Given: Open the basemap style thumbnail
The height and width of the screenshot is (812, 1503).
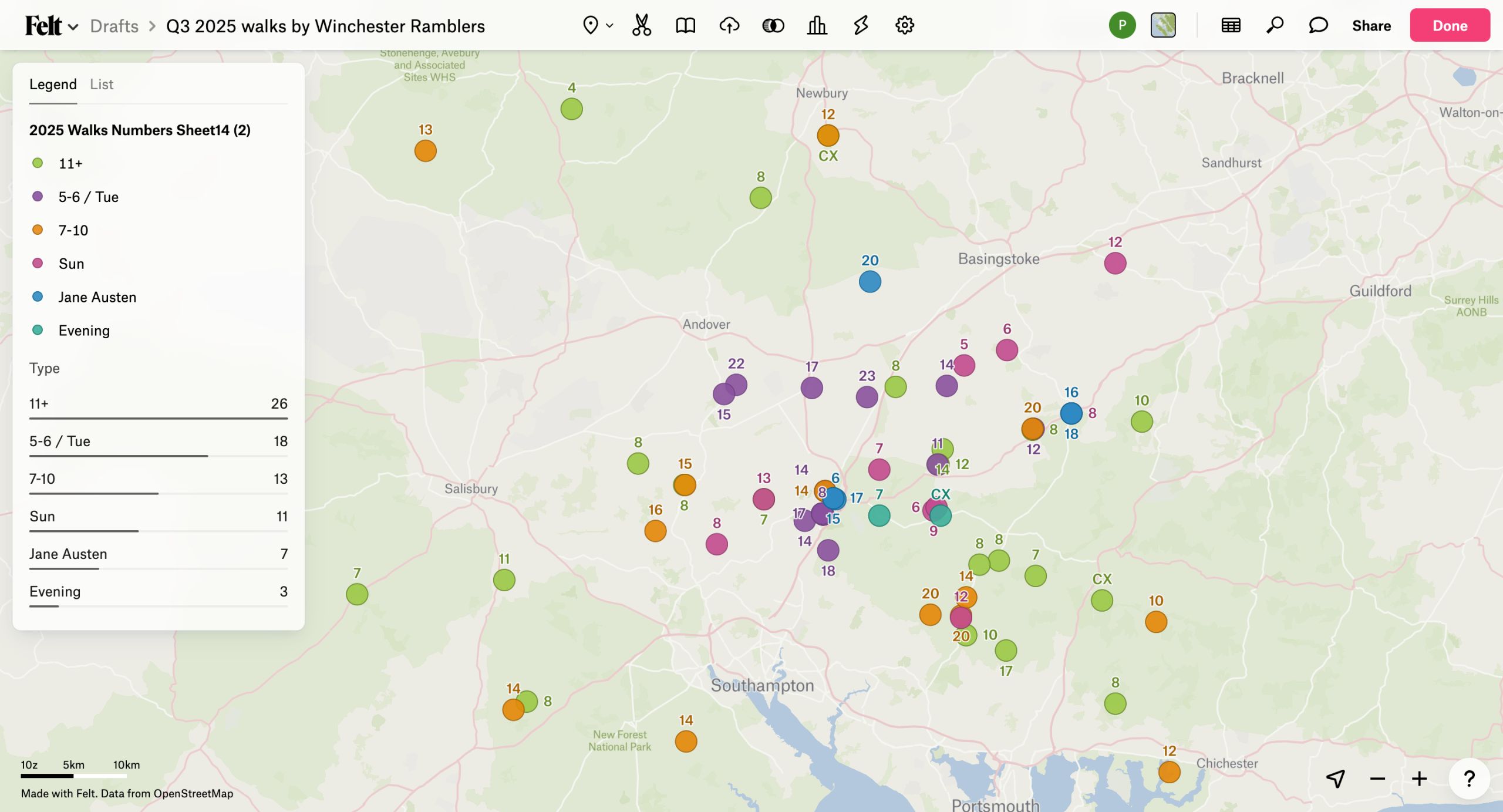Looking at the screenshot, I should pos(1162,25).
